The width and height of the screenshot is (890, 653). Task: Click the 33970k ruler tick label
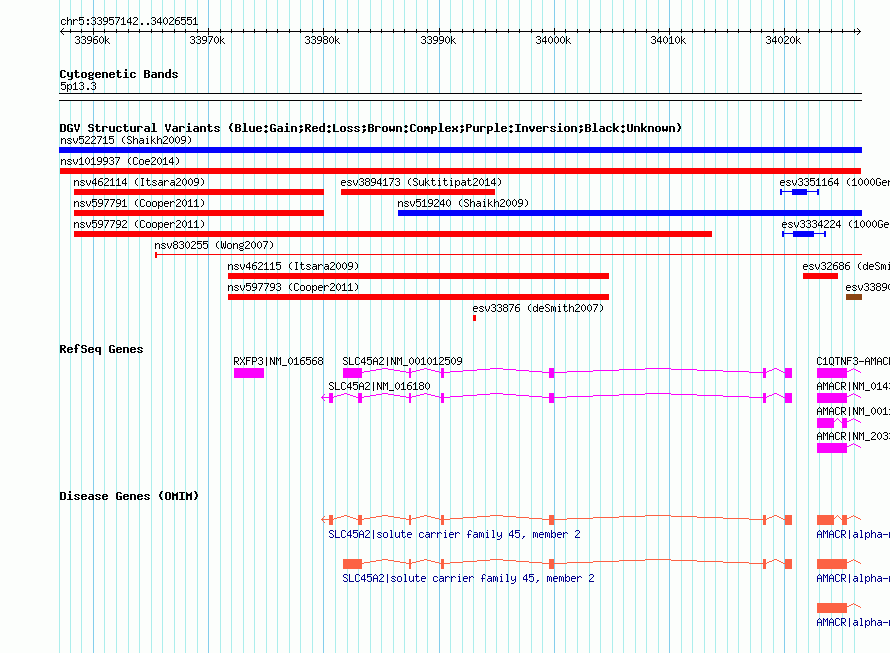207,40
